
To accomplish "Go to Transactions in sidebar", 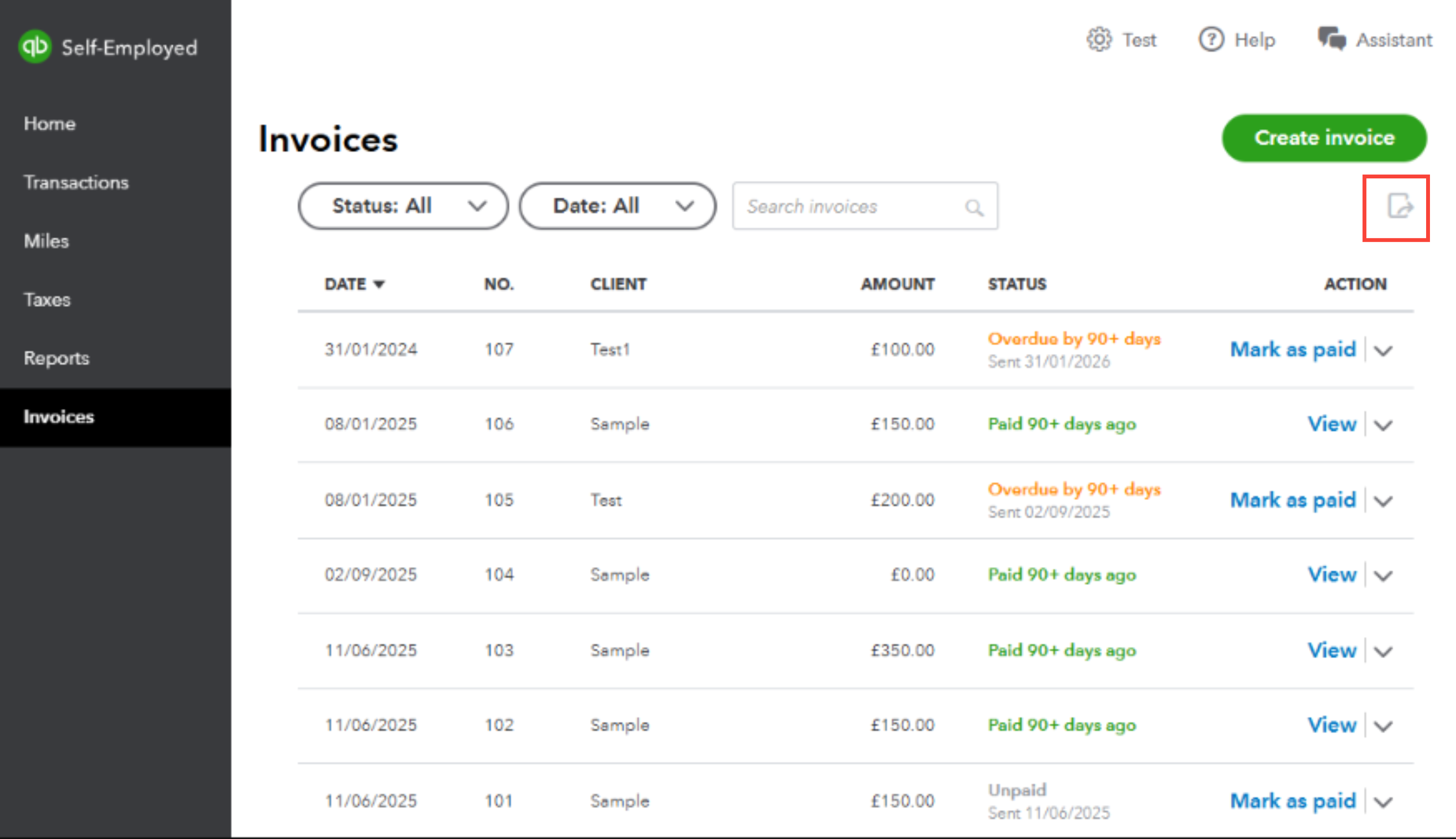I will [76, 183].
